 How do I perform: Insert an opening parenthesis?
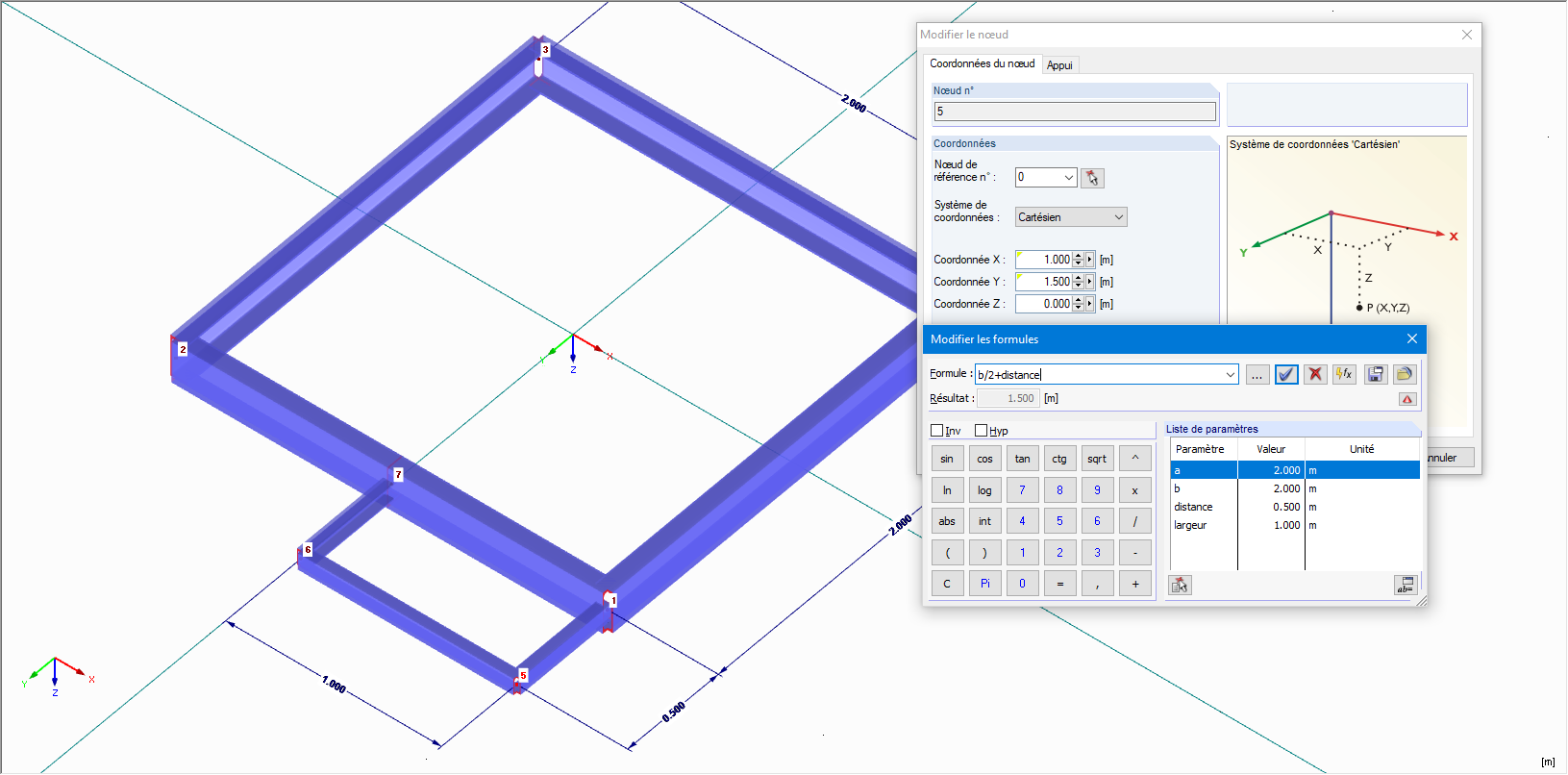tap(947, 553)
